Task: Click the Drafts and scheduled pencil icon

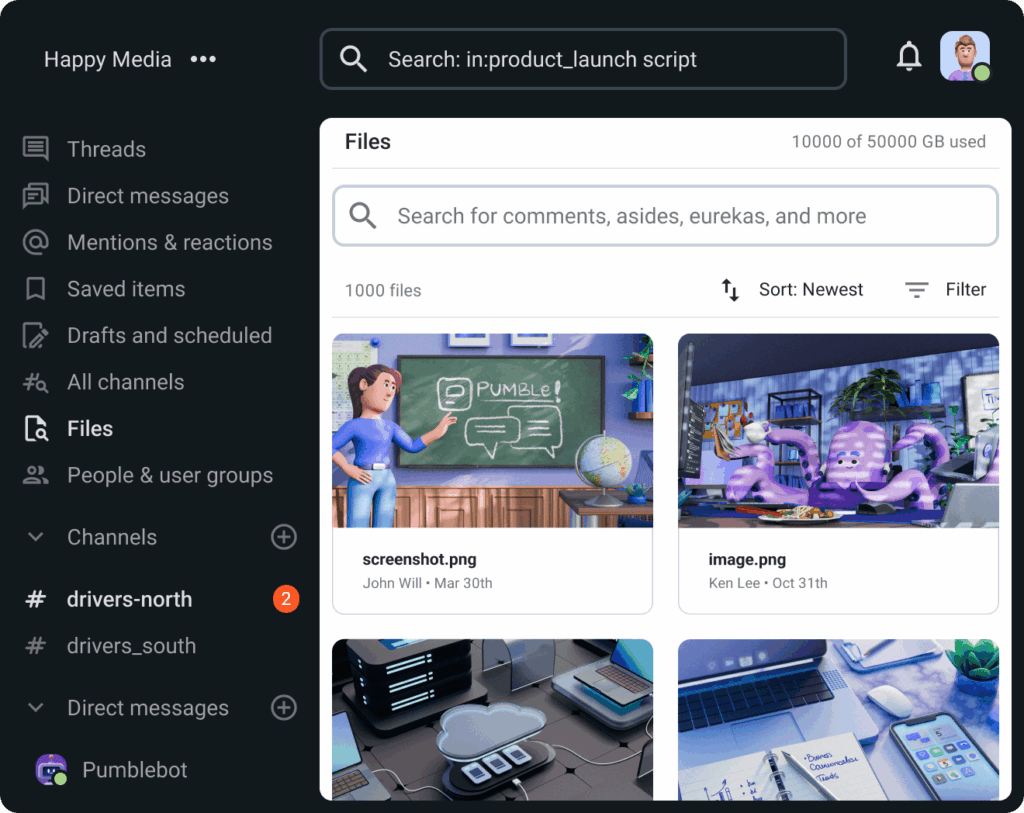Action: 35,336
